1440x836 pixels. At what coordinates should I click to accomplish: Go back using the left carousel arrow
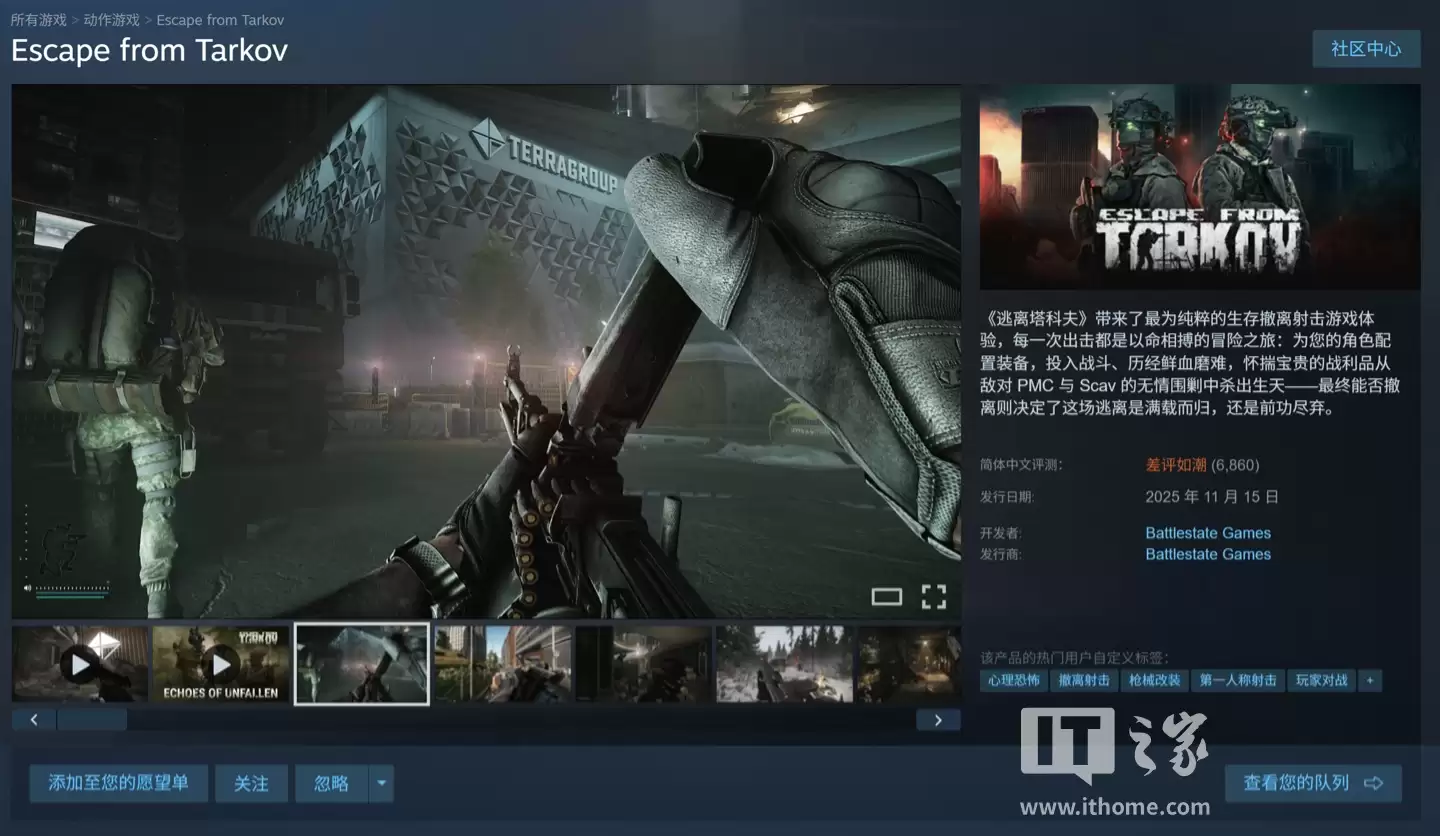coord(33,719)
